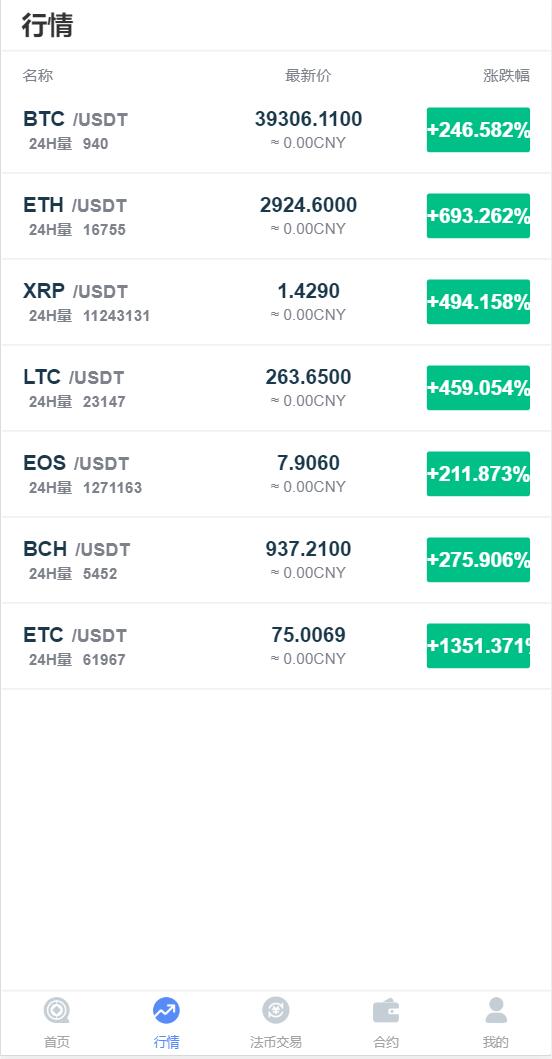Tap the LTC +459.054% green badge
The width and height of the screenshot is (552, 1059).
(x=478, y=388)
